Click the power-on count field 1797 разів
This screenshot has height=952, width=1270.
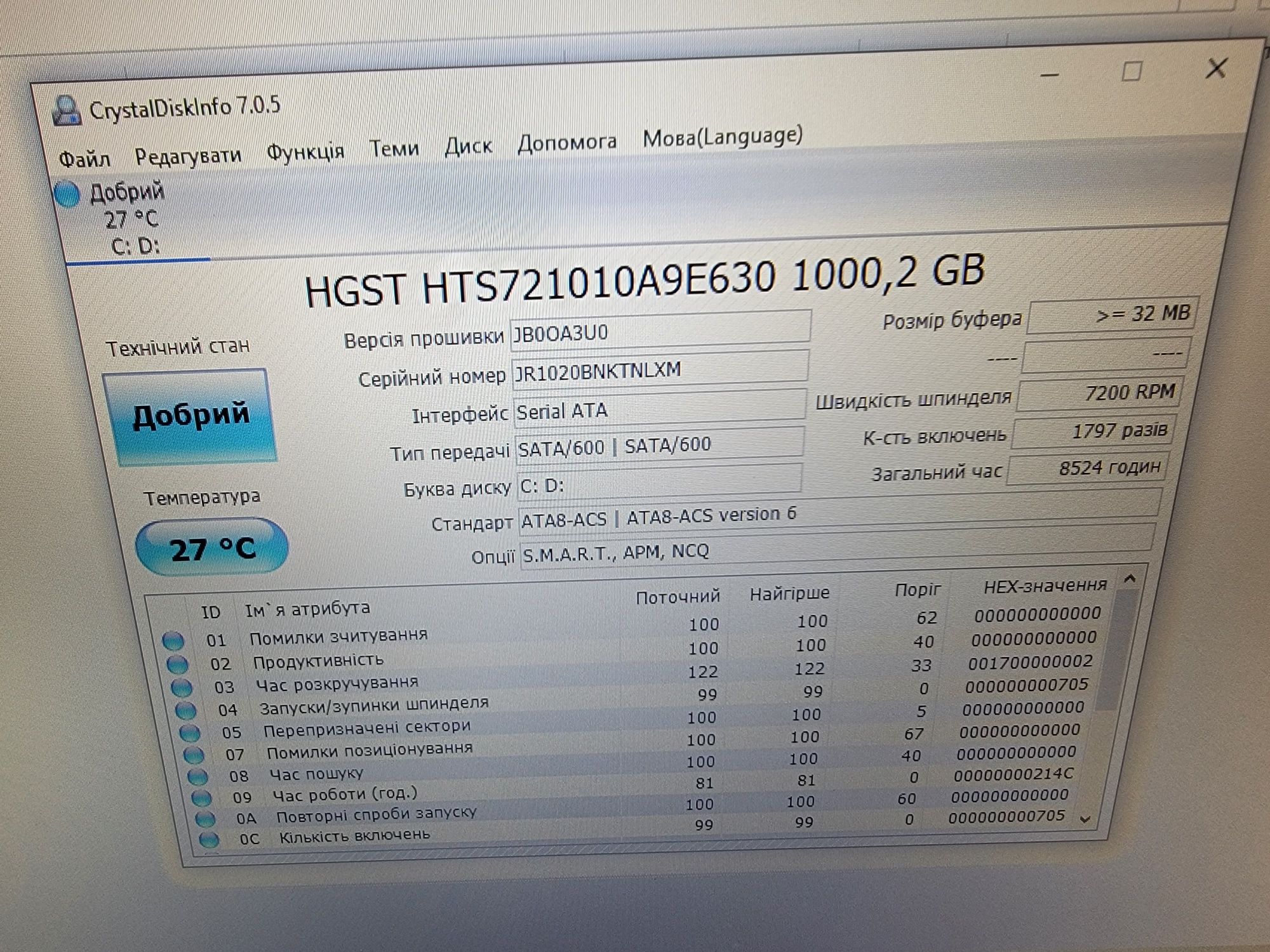click(1095, 432)
